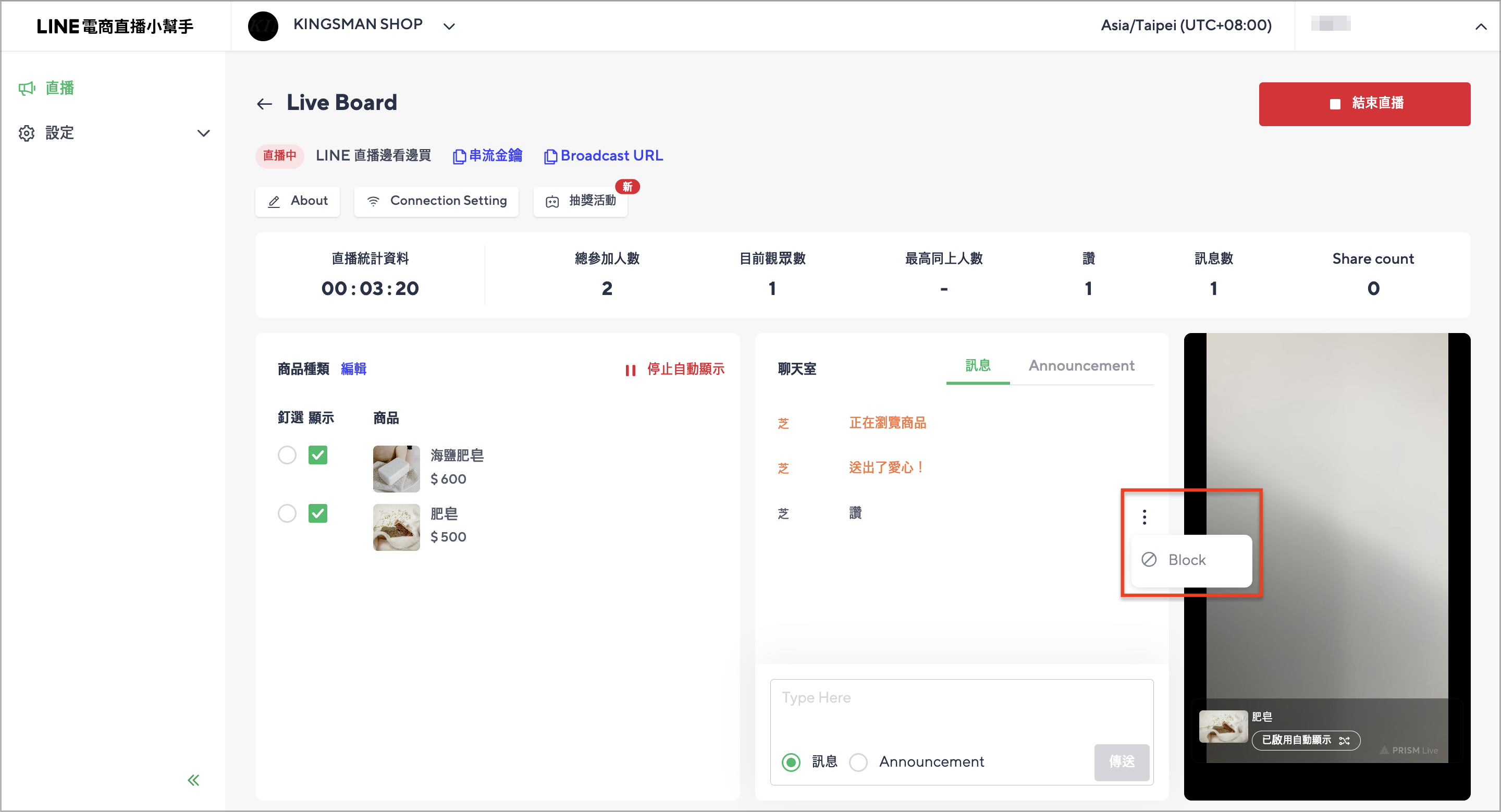
Task: Uncheck the display checkbox for 海鹽肥皂
Action: click(x=317, y=455)
